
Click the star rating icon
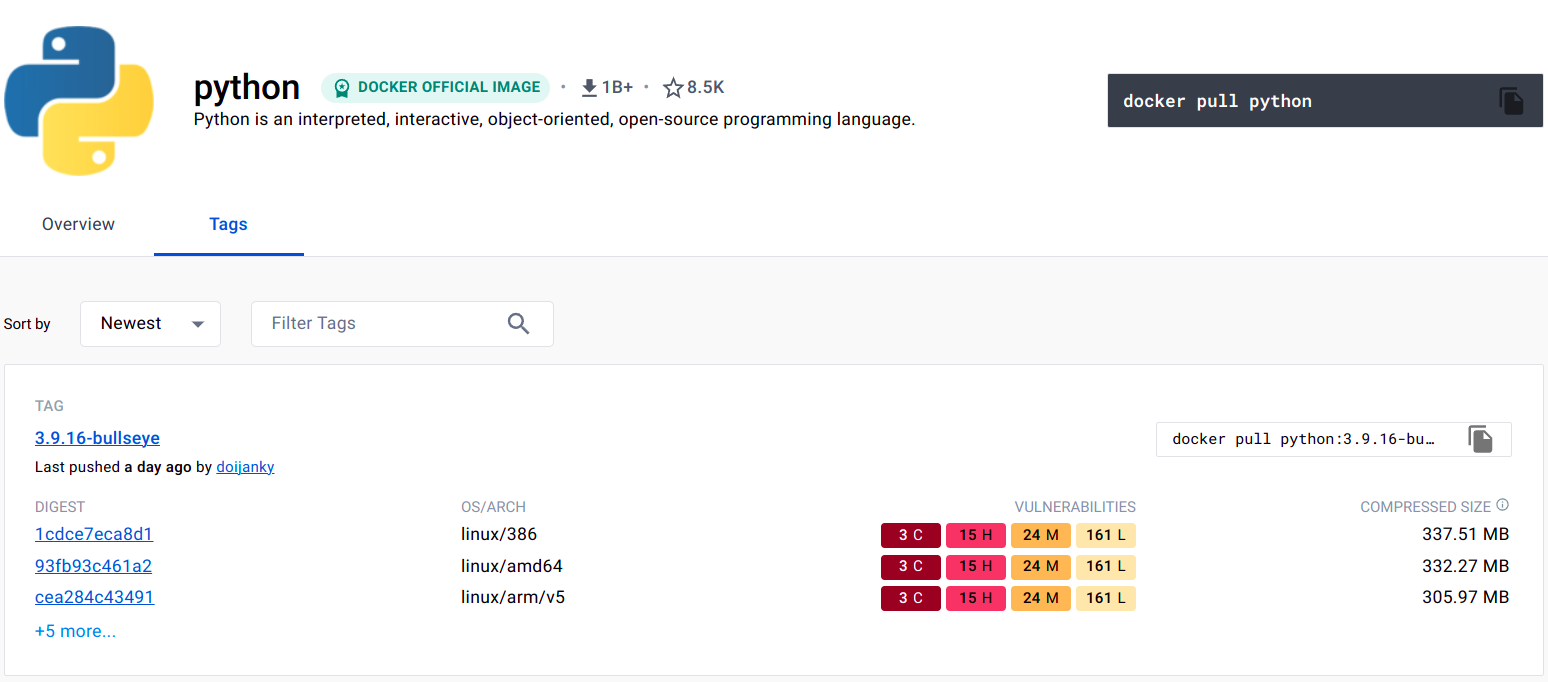(673, 88)
